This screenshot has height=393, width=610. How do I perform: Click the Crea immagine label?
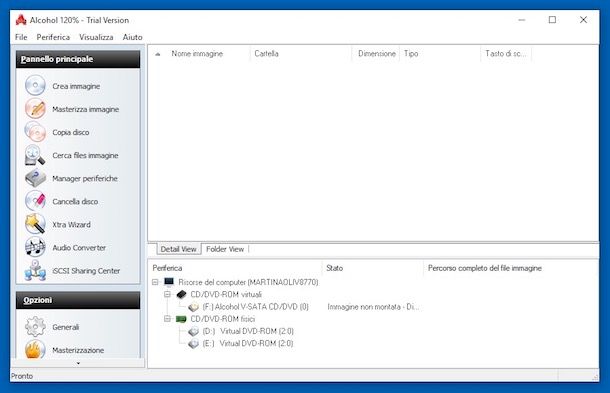coord(76,86)
